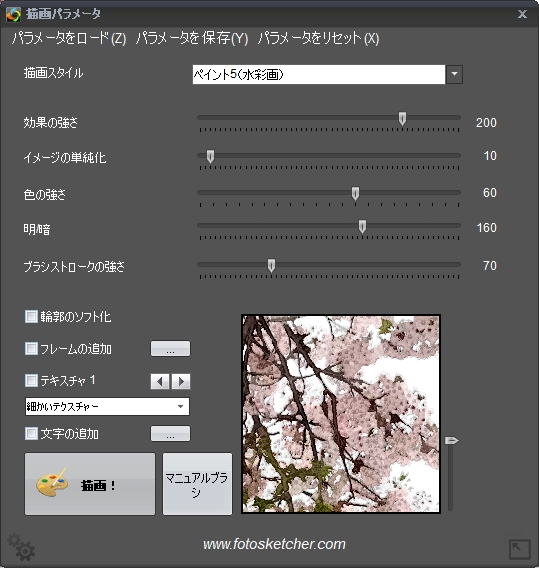This screenshot has height=568, width=539.
Task: Click 効果の強さ slider handle
Action: 402,118
